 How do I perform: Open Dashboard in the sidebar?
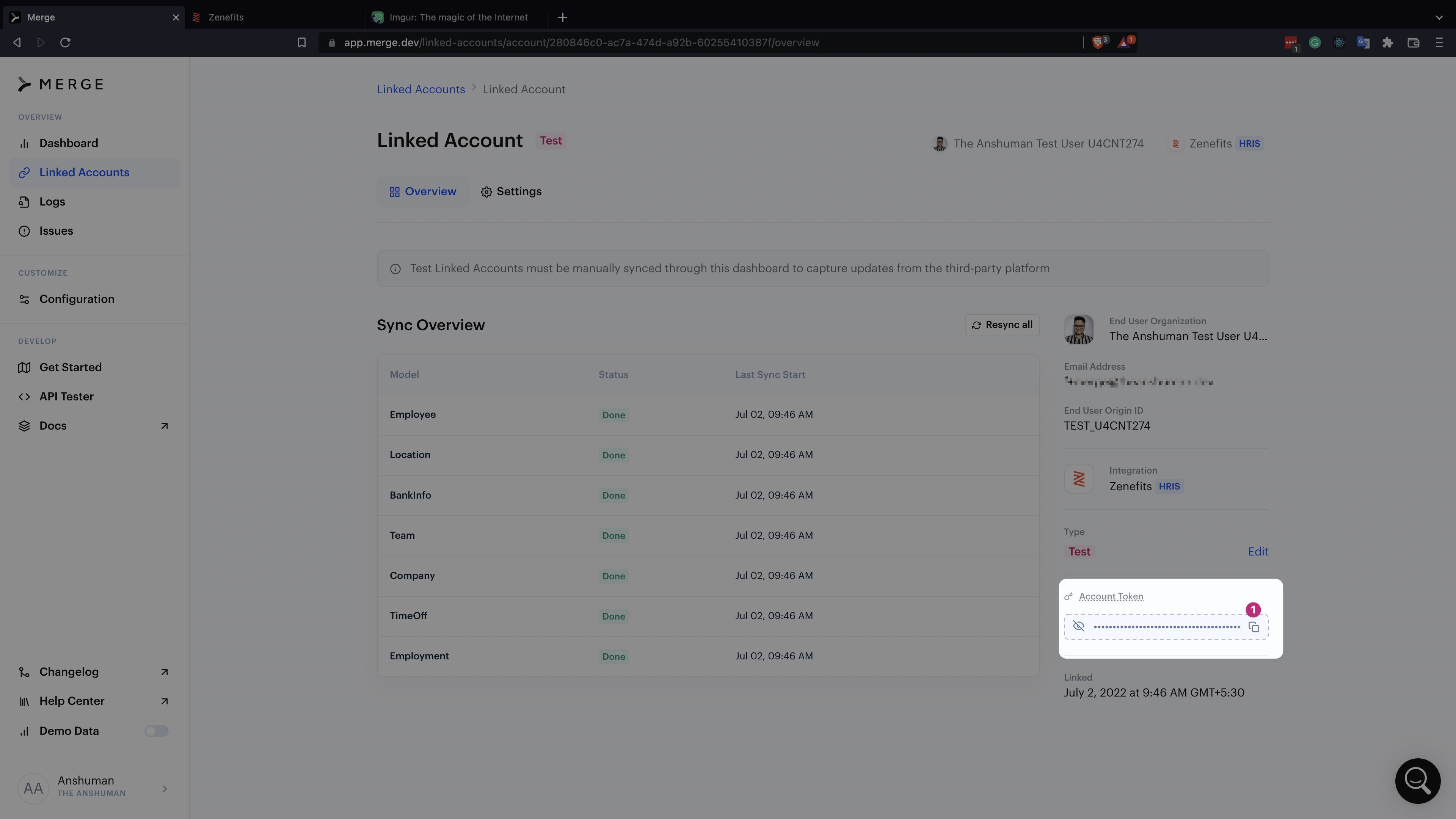[x=68, y=143]
